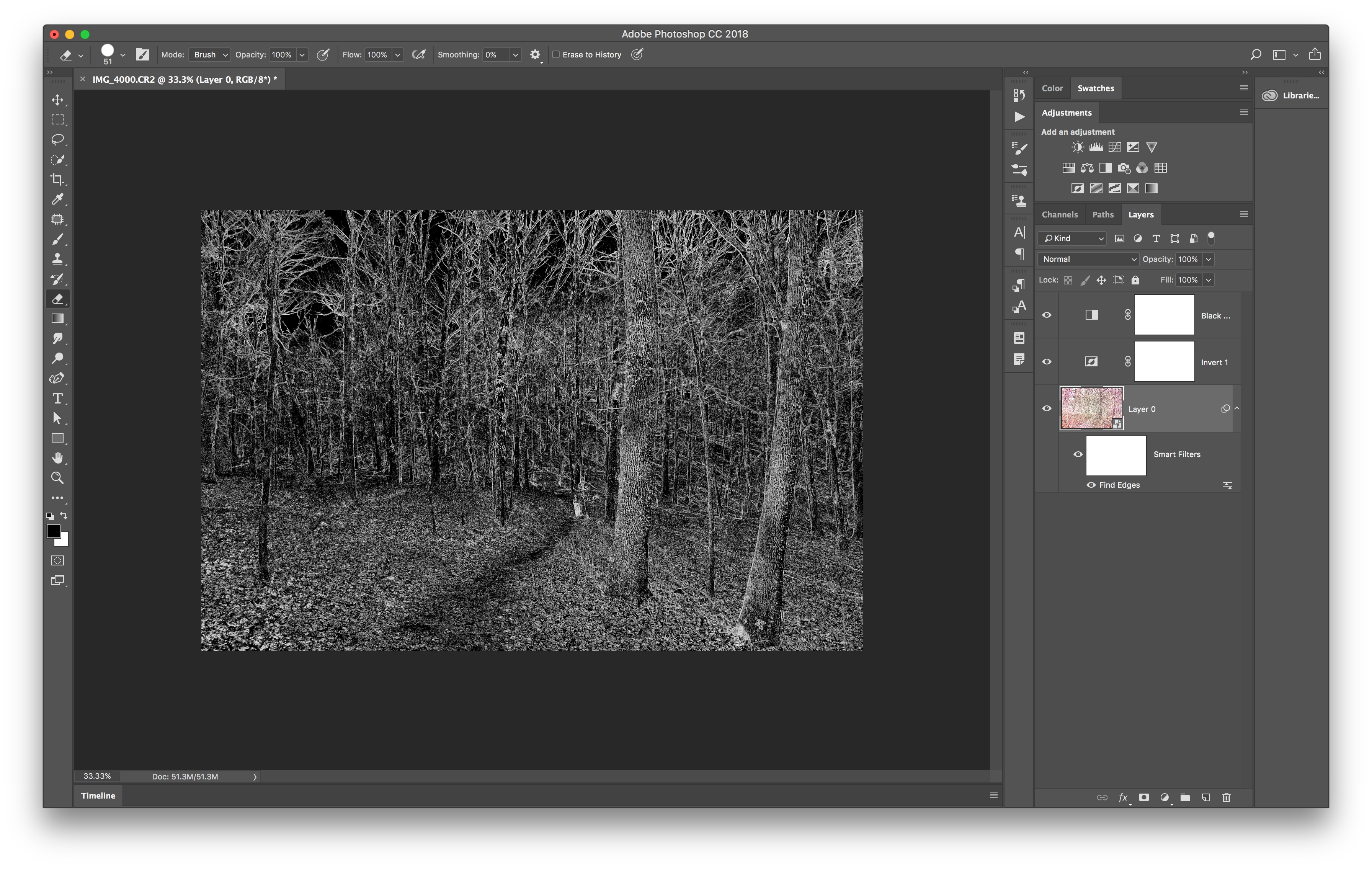
Task: Pick the Gradient tool
Action: coord(57,319)
